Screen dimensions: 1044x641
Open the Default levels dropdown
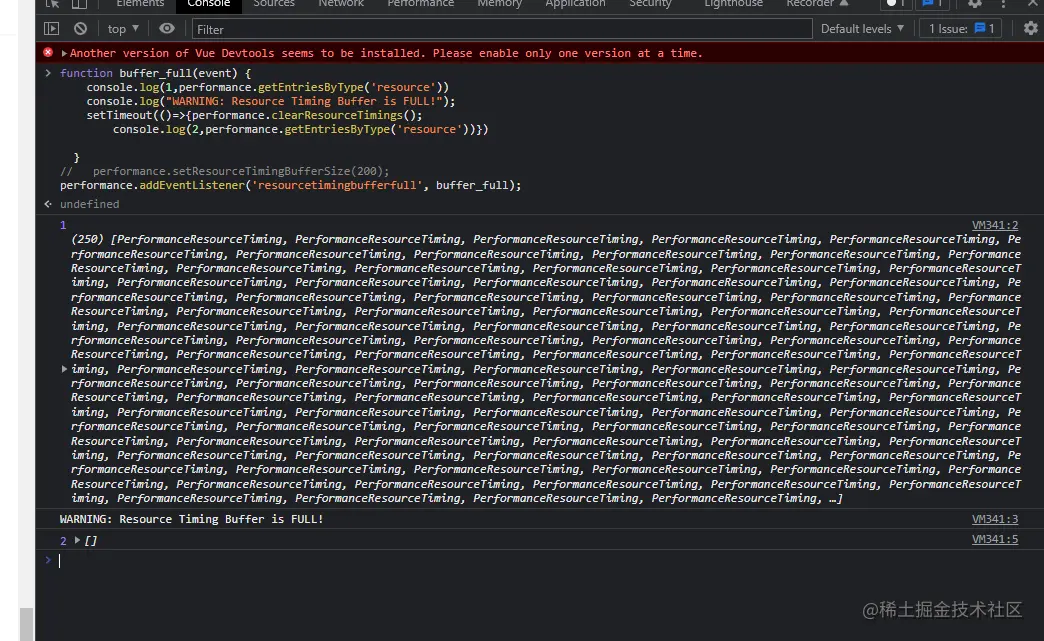pyautogui.click(x=862, y=29)
